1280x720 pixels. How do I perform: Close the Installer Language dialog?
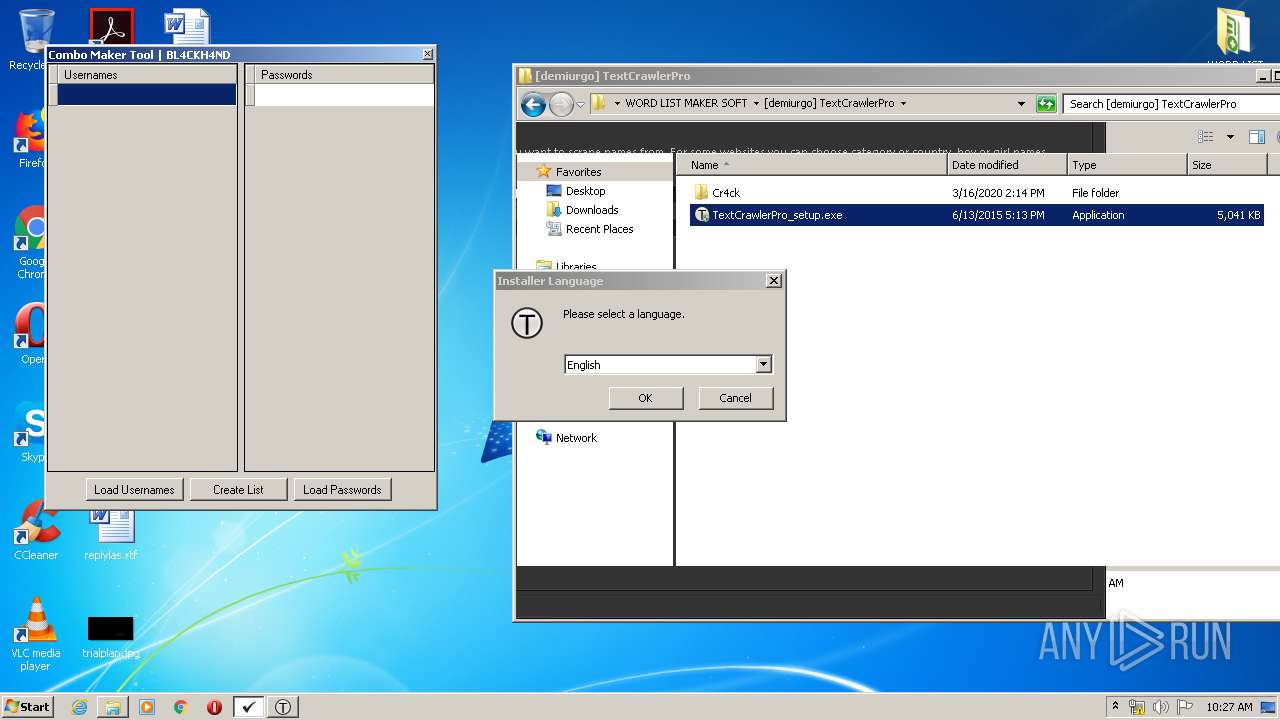773,281
